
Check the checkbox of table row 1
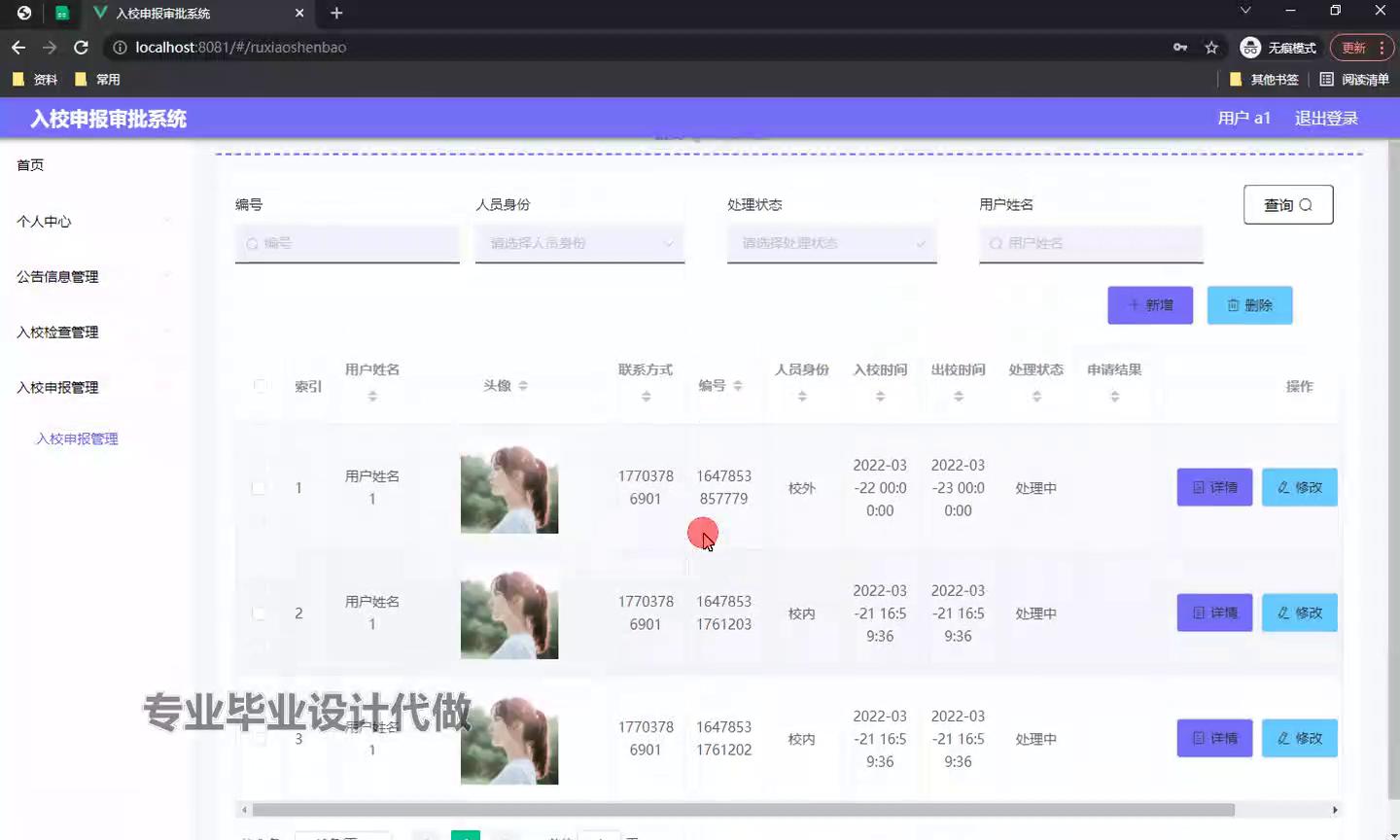point(260,487)
